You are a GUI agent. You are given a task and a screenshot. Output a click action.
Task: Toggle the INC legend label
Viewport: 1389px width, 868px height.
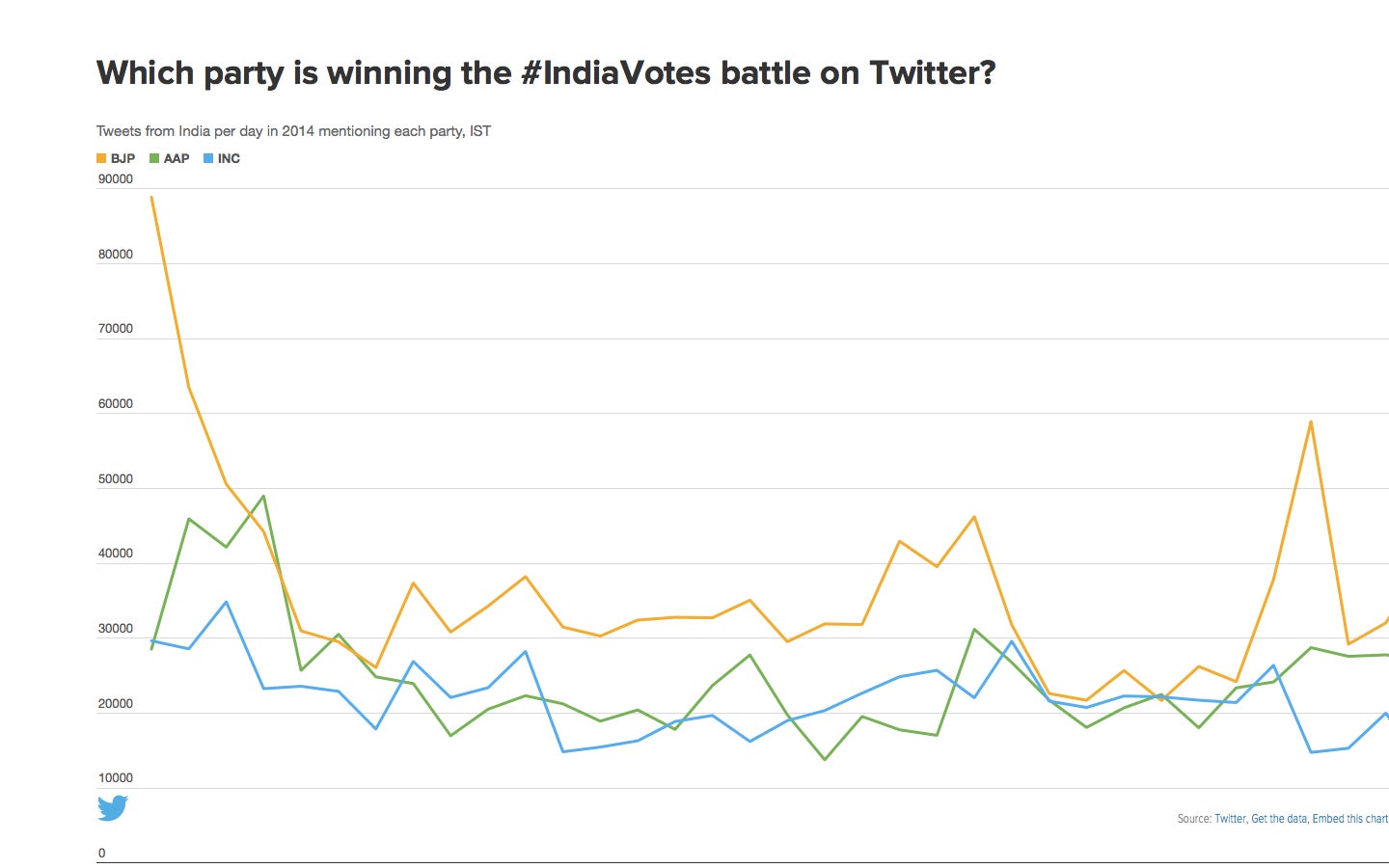[229, 158]
